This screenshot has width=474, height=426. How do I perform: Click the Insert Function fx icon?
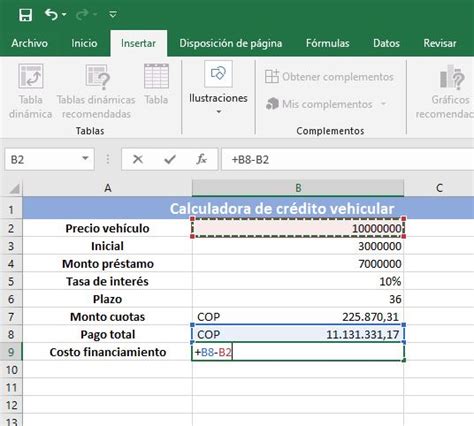[201, 159]
